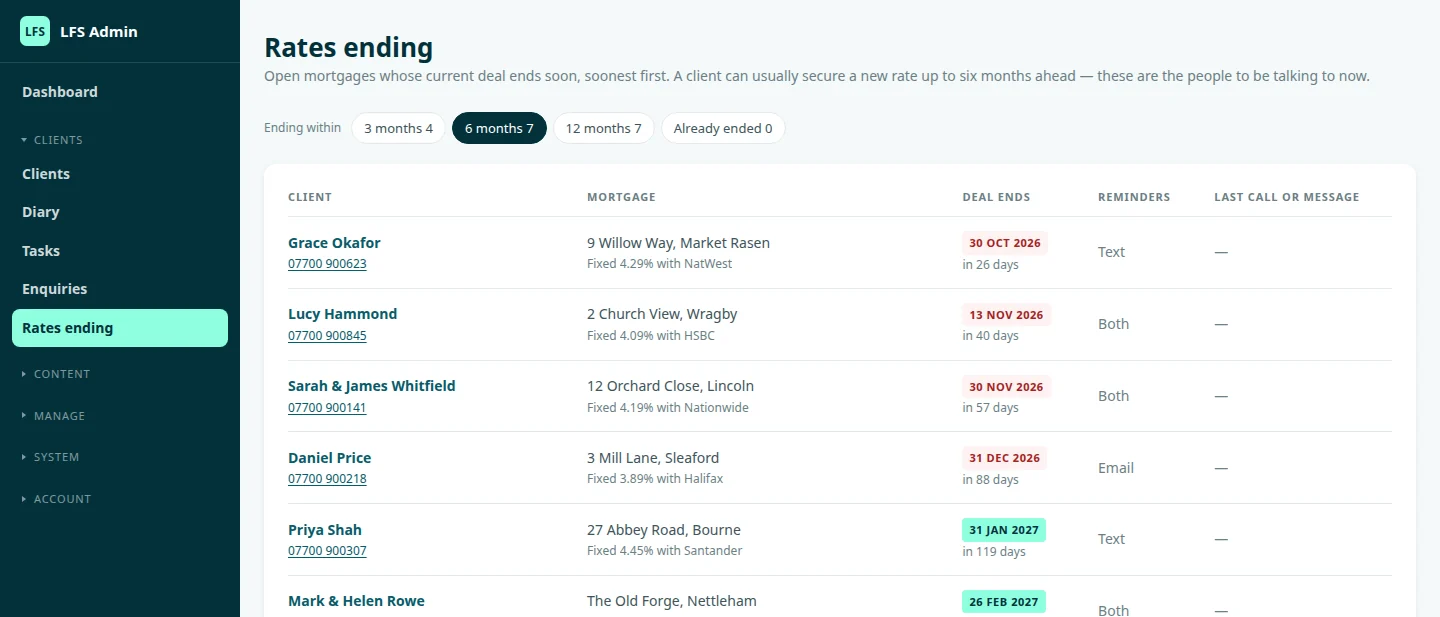Click the 26 FEB 2027 deal end badge
Viewport: 1440px width, 617px height.
[1004, 602]
